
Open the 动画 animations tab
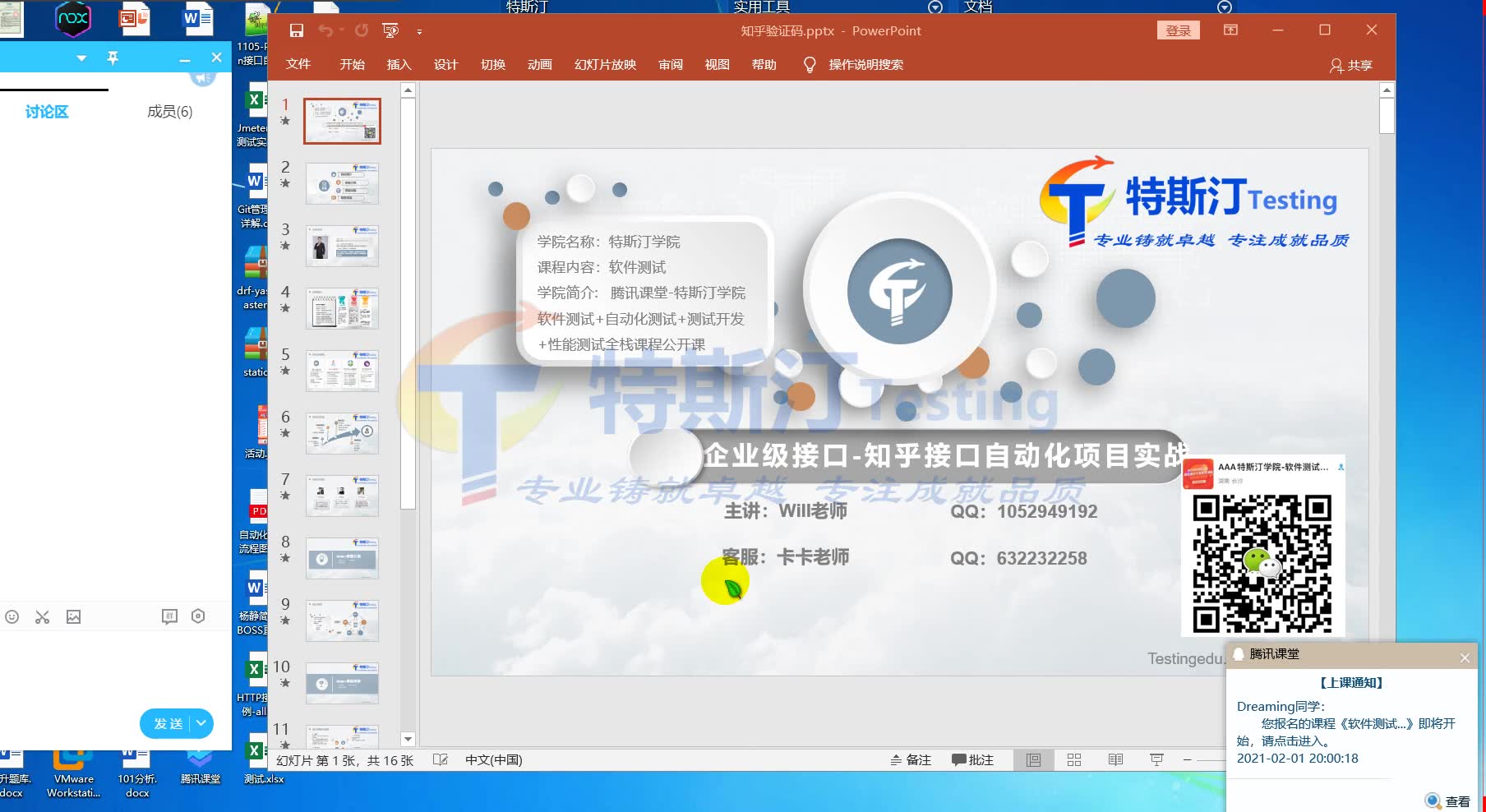coord(540,64)
